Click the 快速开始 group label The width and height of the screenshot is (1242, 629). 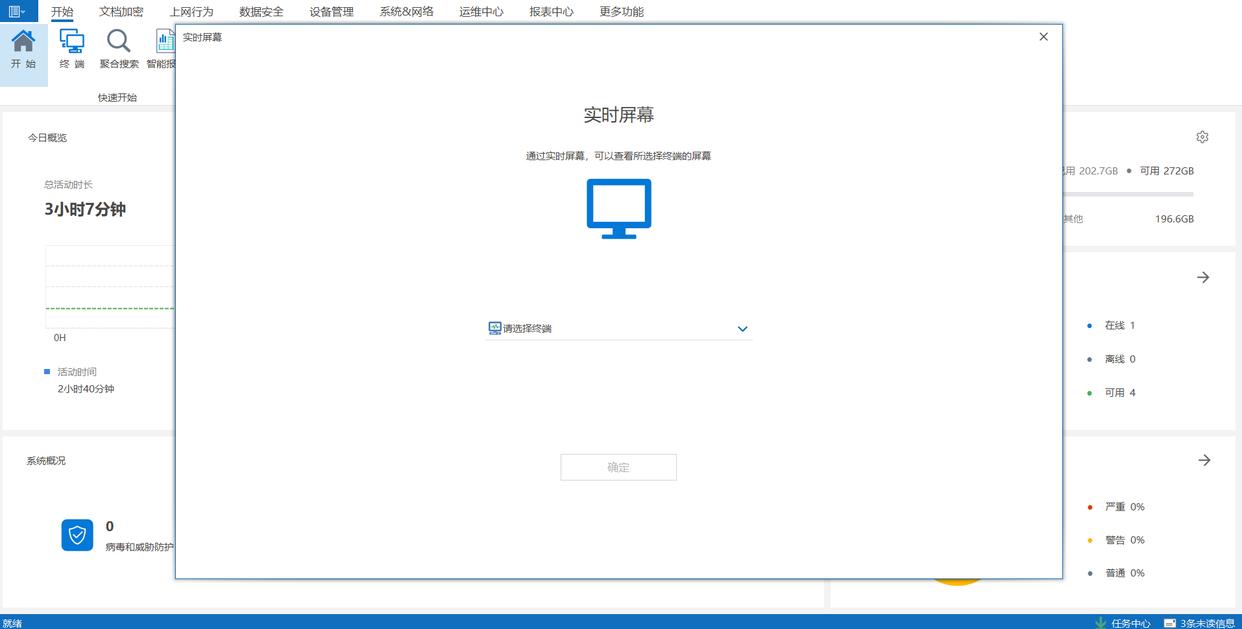(117, 98)
